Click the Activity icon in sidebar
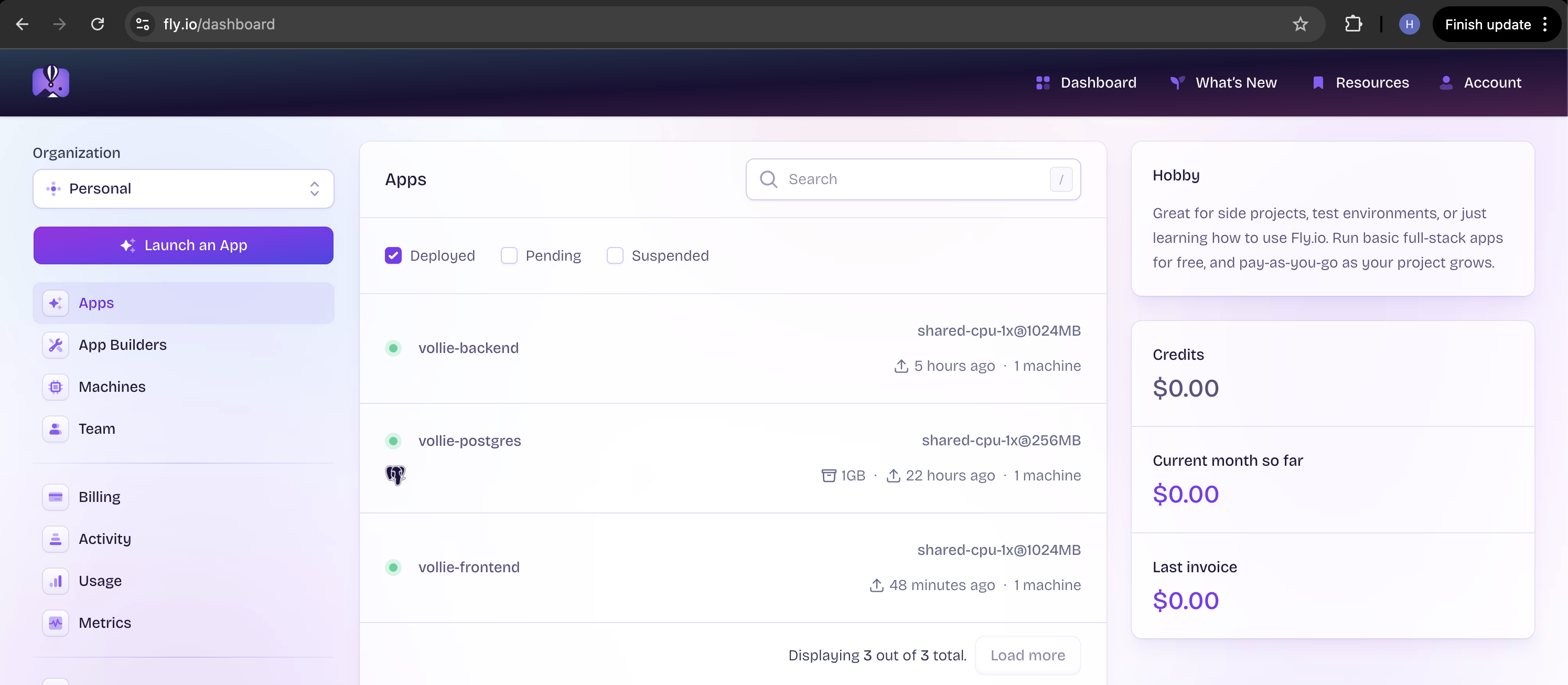This screenshot has height=685, width=1568. (x=56, y=539)
